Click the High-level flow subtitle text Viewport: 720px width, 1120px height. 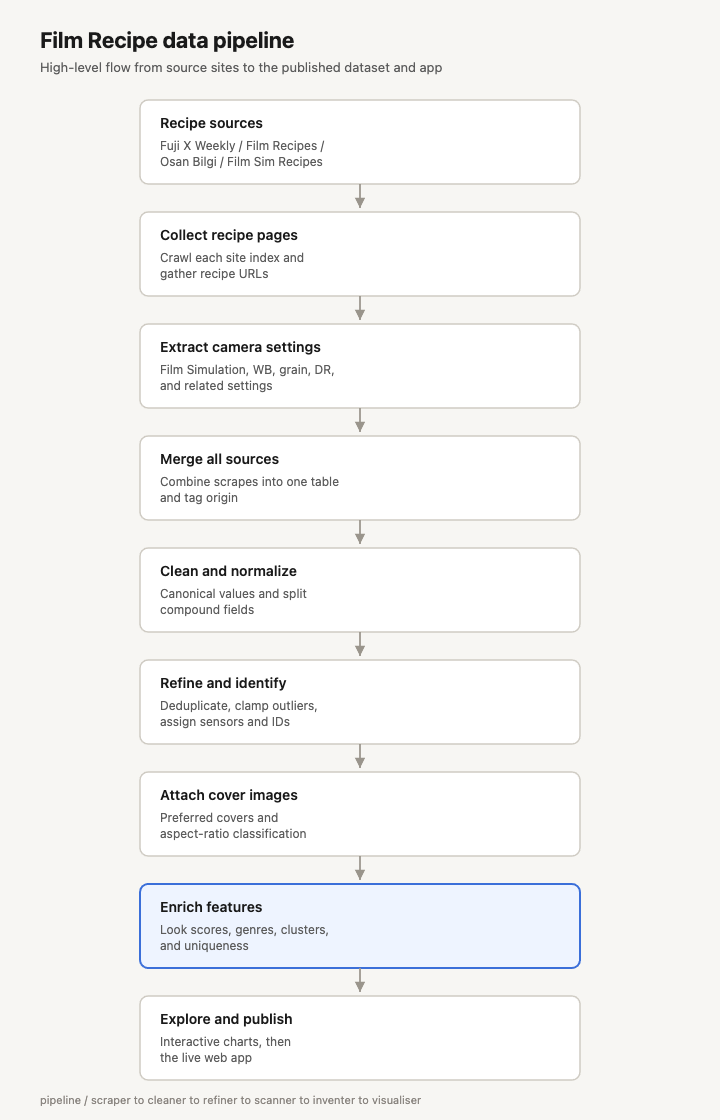[241, 68]
